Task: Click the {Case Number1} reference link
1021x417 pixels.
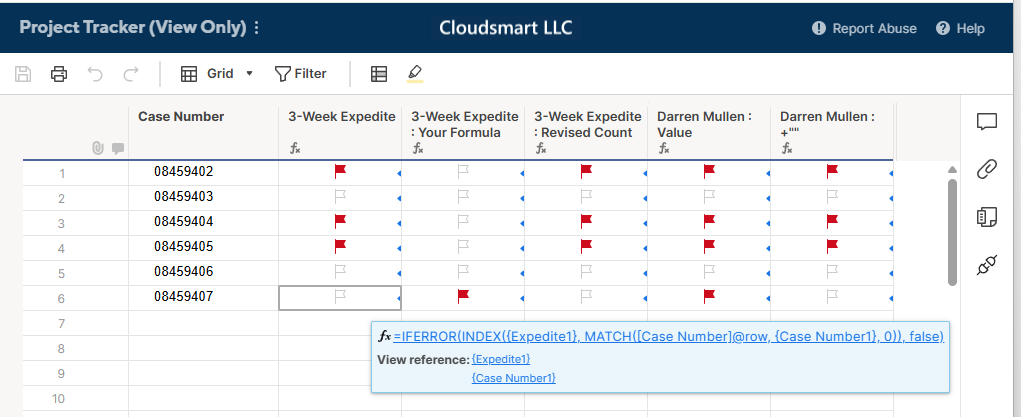Action: coord(514,378)
